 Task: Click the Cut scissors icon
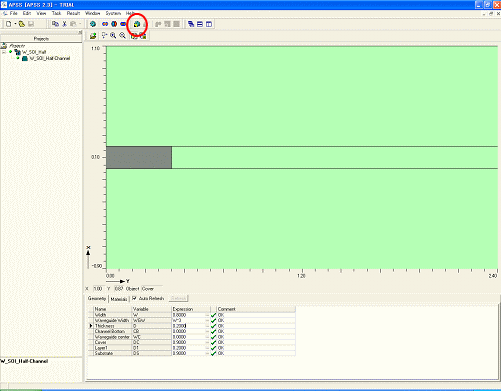coord(64,24)
